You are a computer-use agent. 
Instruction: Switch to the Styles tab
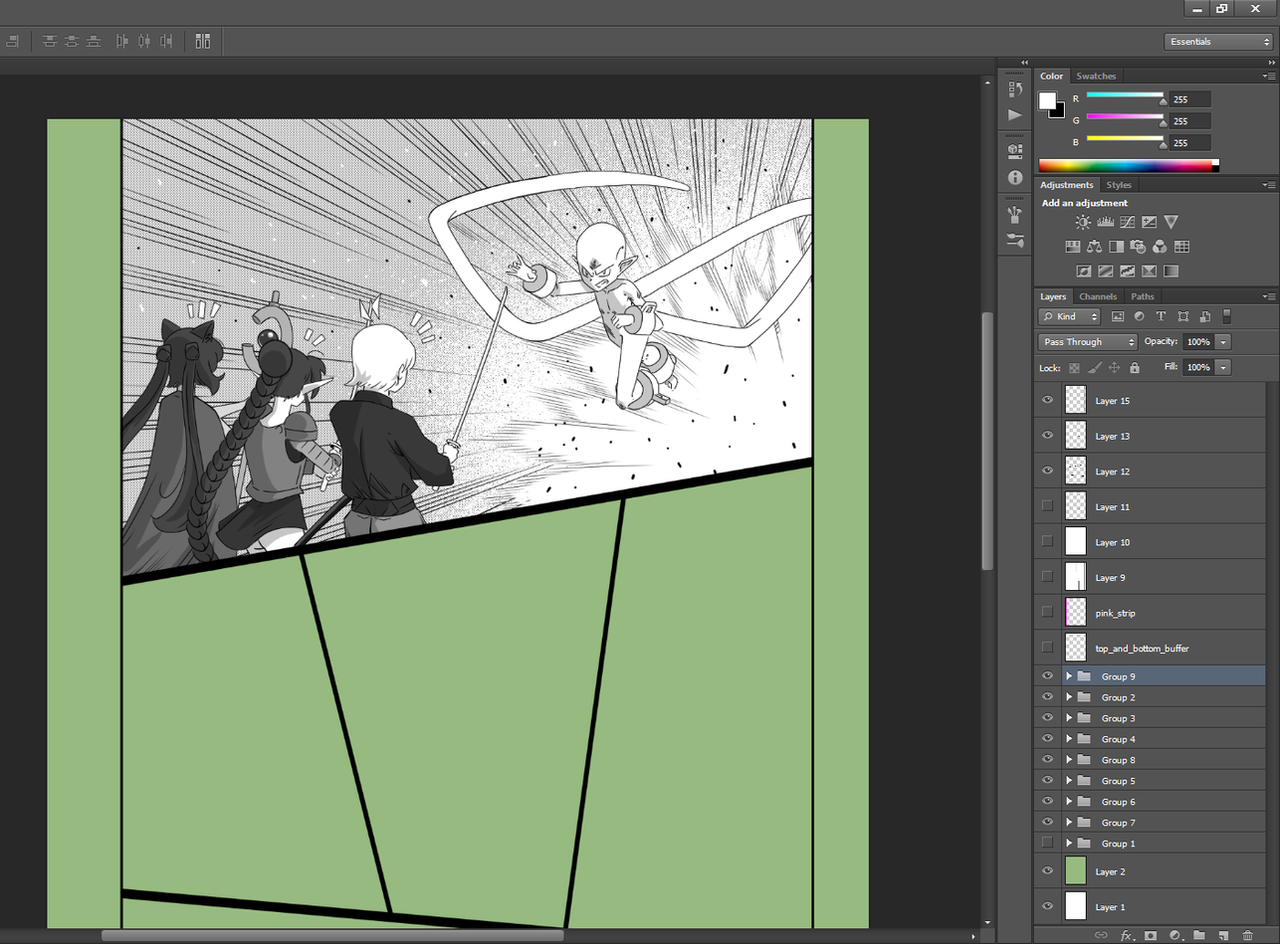1118,185
